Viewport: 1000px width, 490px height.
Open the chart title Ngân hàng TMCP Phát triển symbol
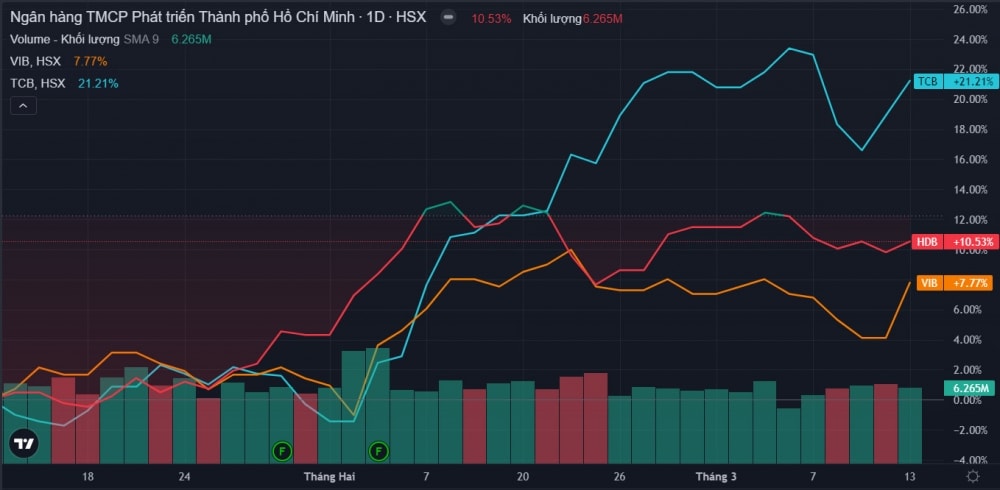click(x=217, y=18)
